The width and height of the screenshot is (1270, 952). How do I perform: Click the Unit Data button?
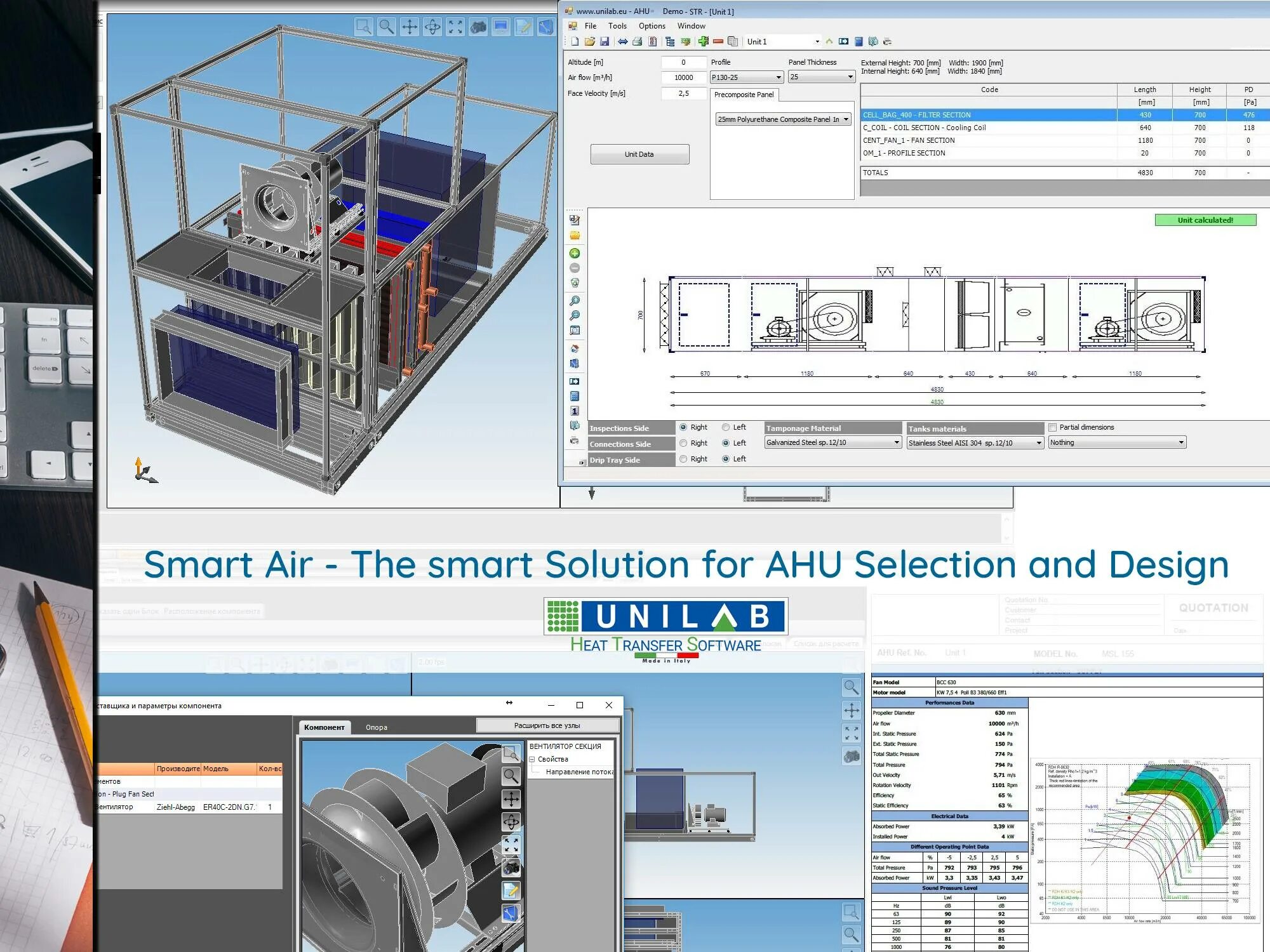click(639, 154)
